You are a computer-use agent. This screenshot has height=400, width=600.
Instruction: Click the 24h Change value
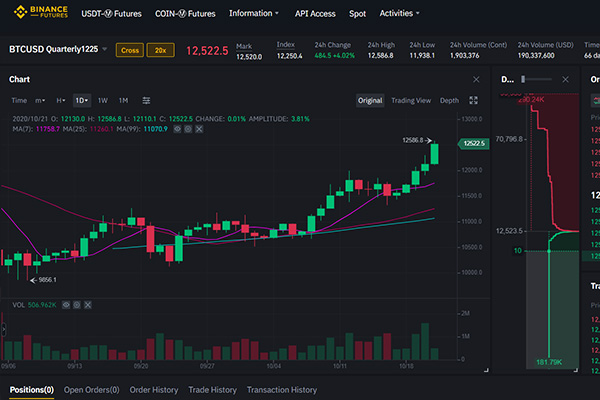pyautogui.click(x=334, y=56)
